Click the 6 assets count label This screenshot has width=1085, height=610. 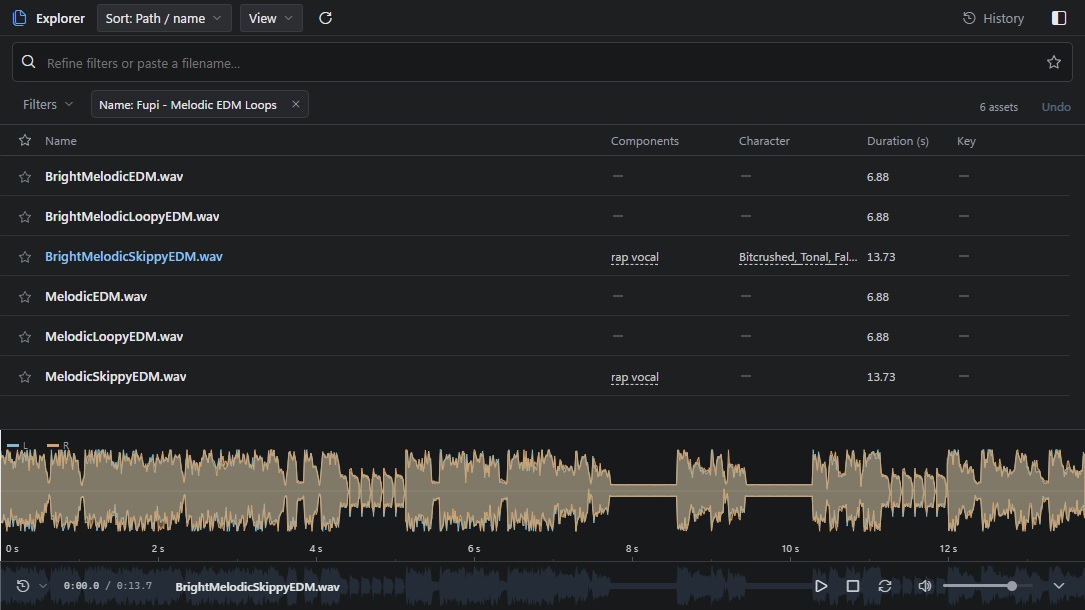tap(999, 107)
